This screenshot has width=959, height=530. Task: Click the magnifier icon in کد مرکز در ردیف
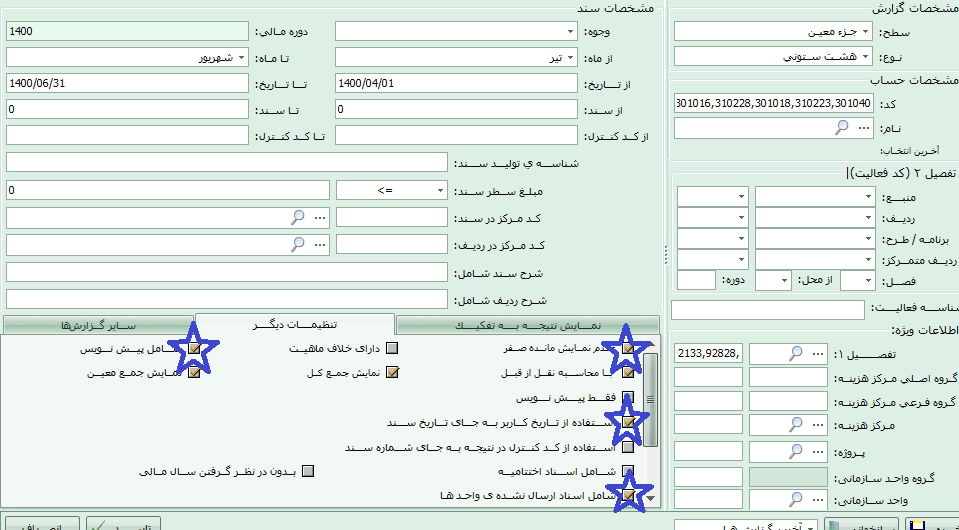(x=297, y=244)
